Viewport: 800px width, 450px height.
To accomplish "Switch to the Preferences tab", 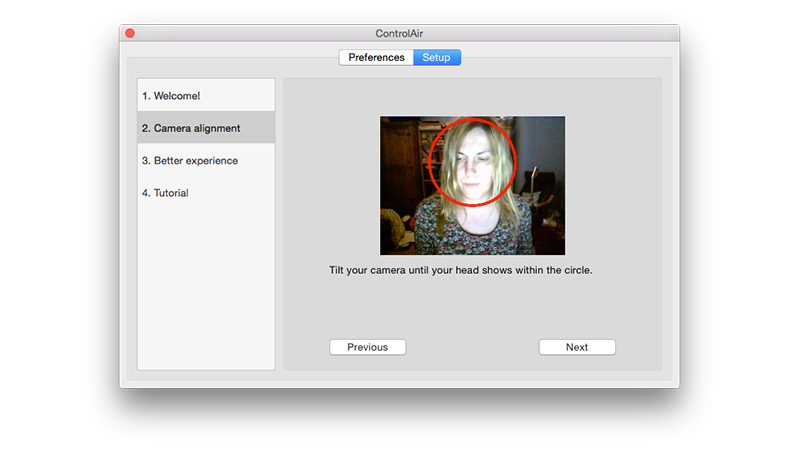I will click(376, 58).
